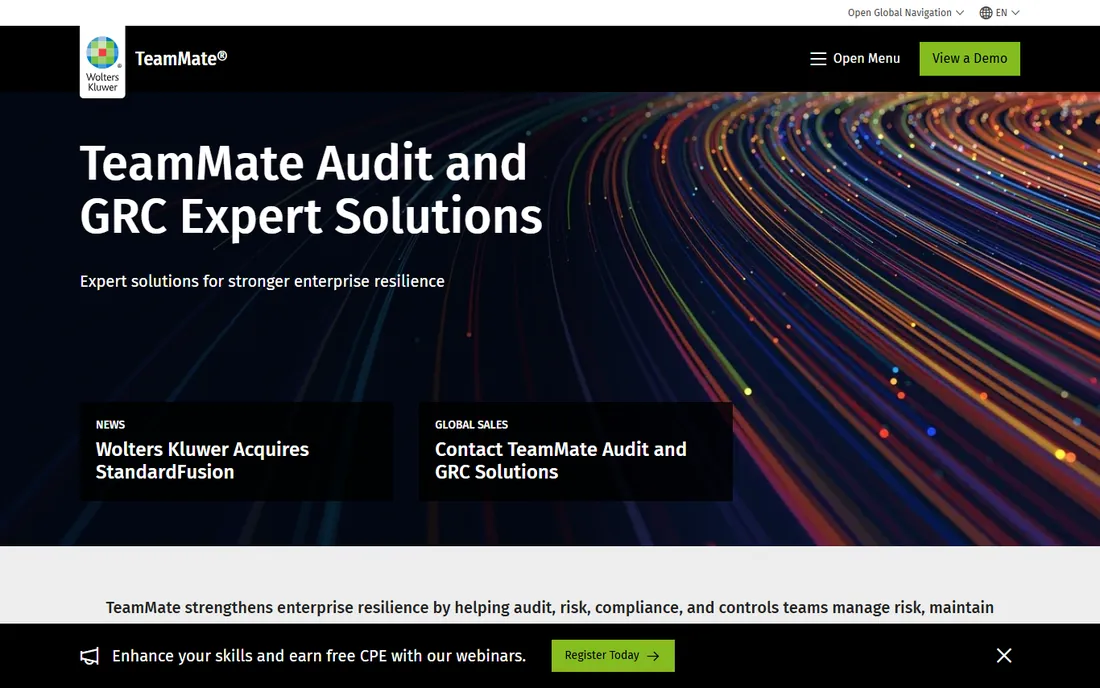Open the EN language dropdown chevron
This screenshot has width=1100, height=688.
(x=1015, y=13)
